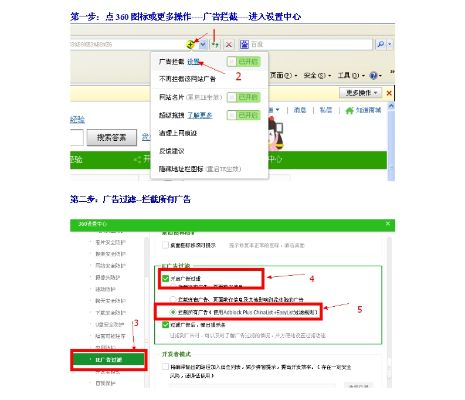Screen dimensions: 465x400
Task: Select the 拦截所有广告 Adblock Plus radio option
Action: coord(173,312)
